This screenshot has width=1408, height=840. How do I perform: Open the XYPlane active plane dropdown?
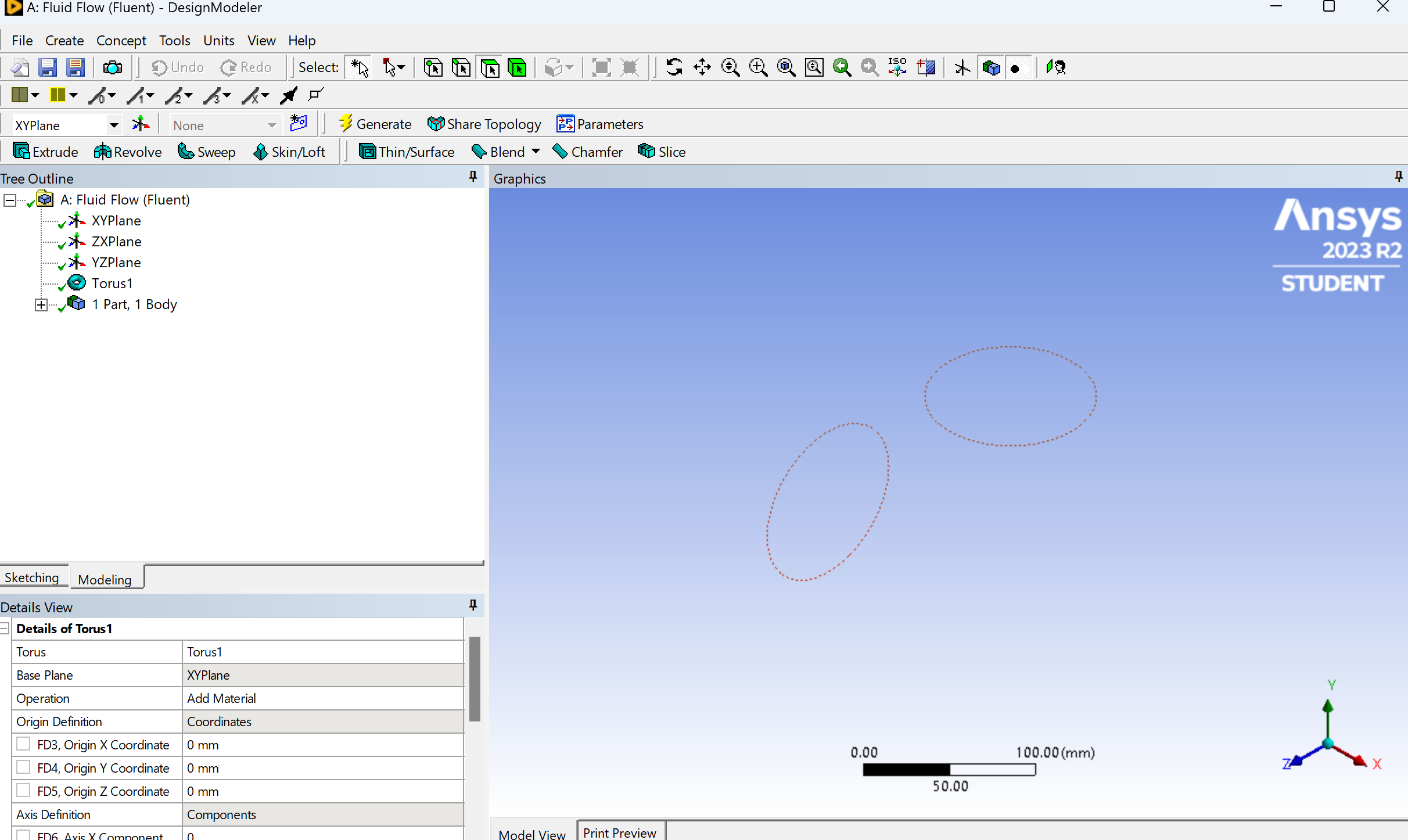tap(114, 125)
